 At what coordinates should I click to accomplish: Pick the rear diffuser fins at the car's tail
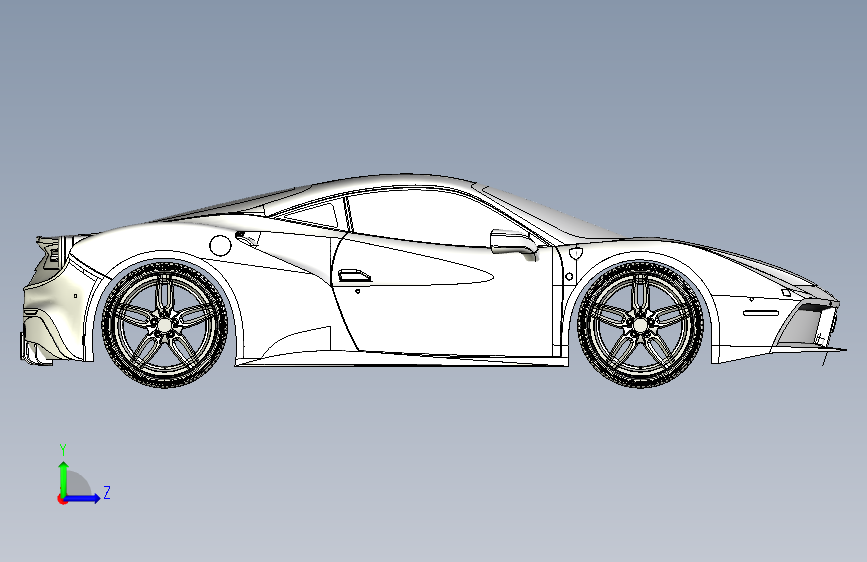(38, 351)
